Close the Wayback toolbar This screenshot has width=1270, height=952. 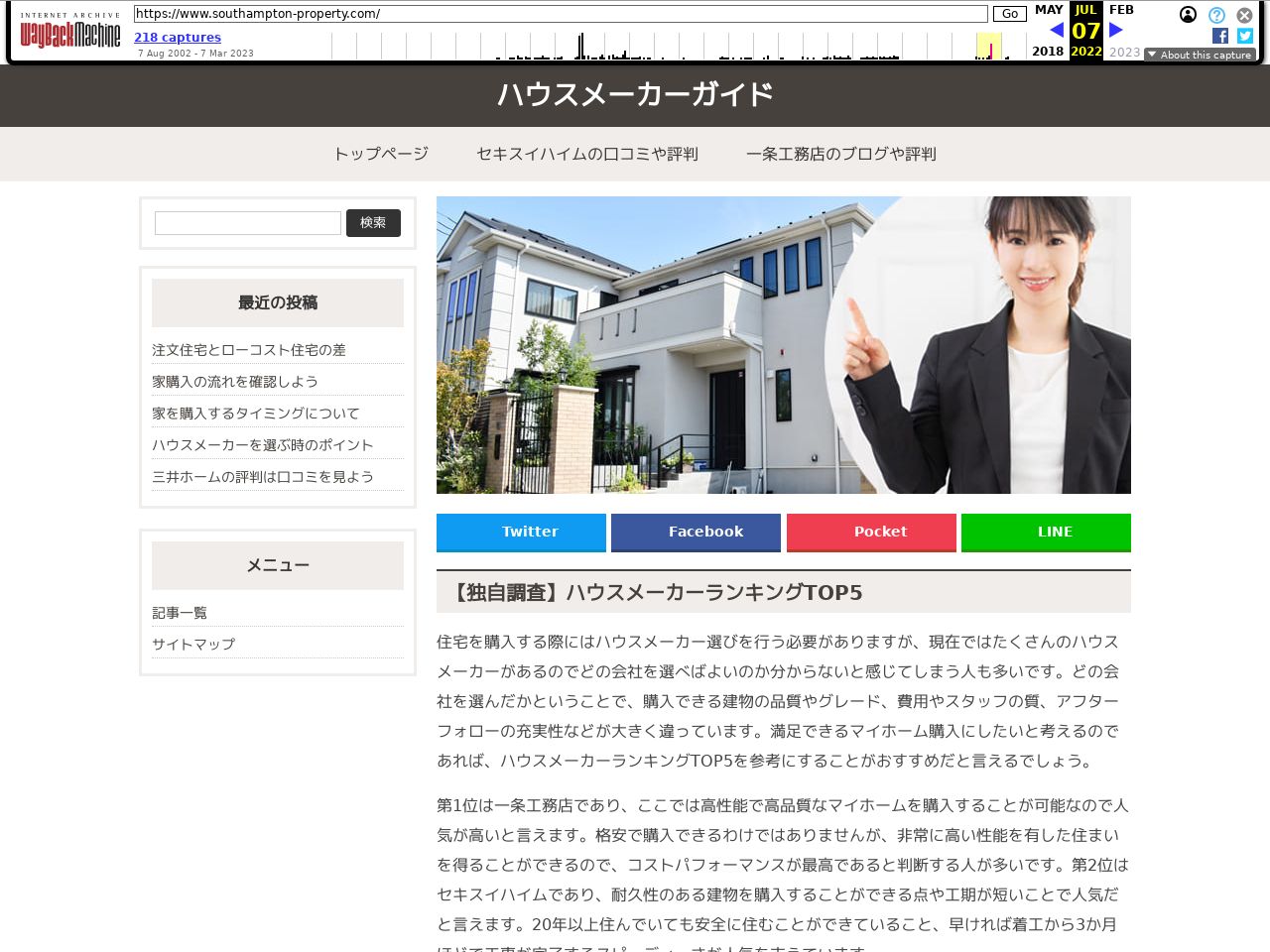coord(1244,15)
